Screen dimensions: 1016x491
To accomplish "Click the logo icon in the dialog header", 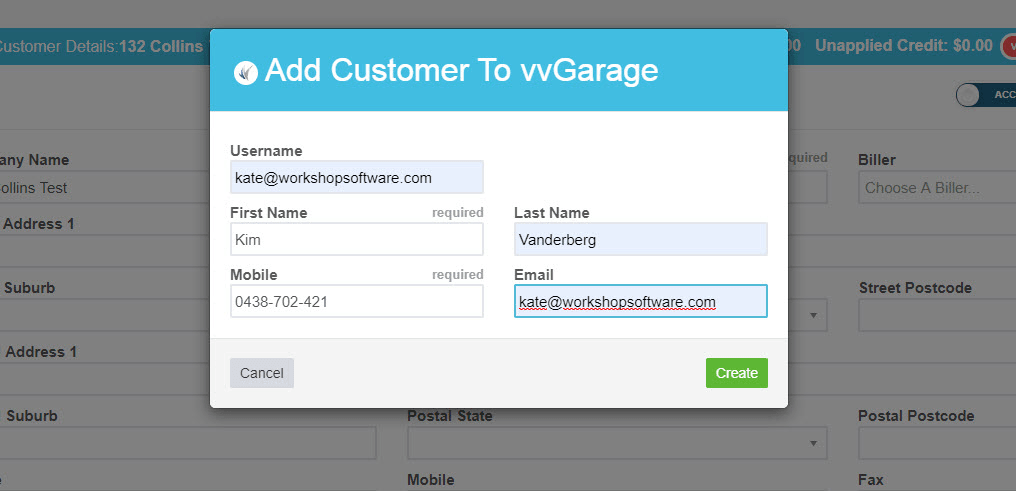I will coord(246,73).
